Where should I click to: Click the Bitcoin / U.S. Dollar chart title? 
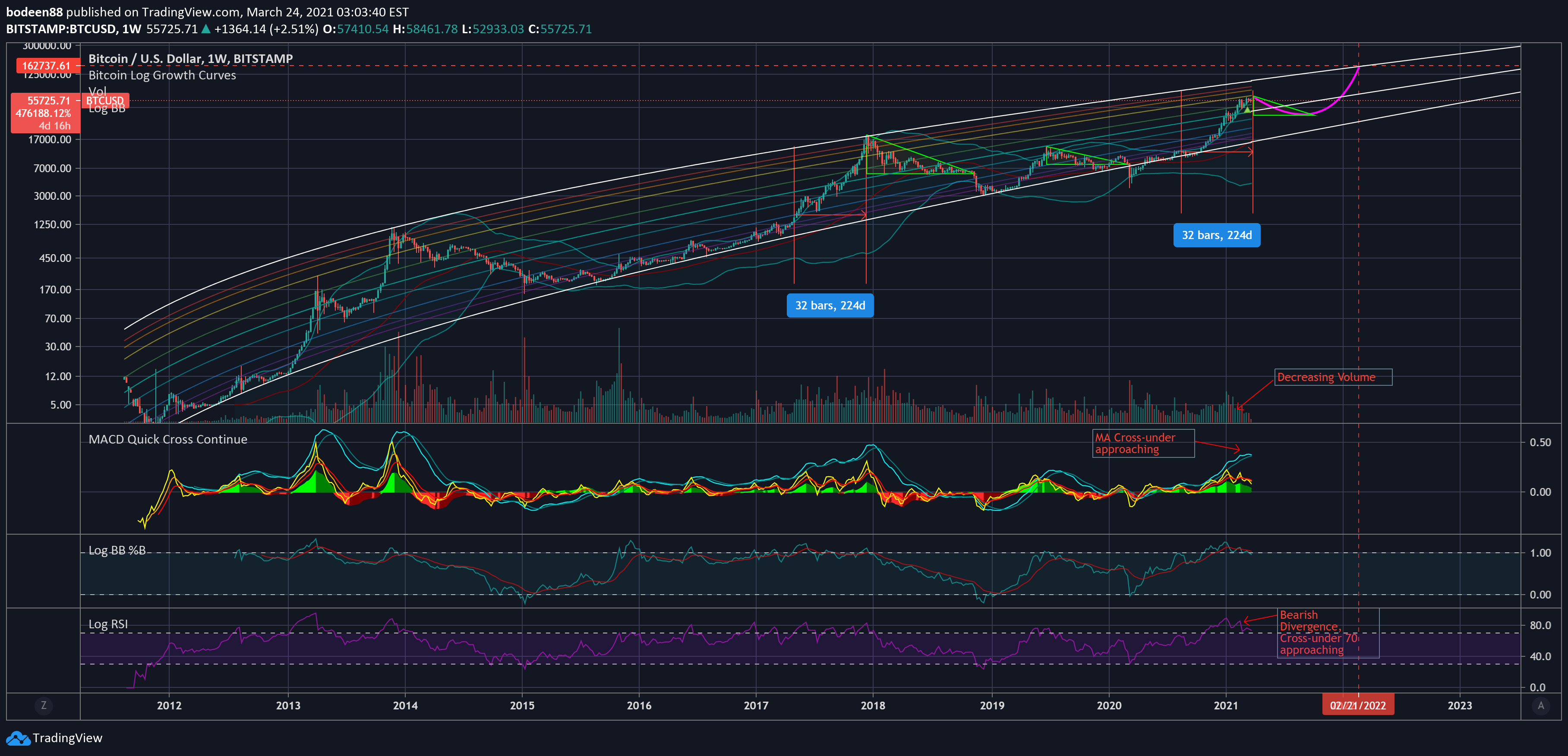[190, 58]
